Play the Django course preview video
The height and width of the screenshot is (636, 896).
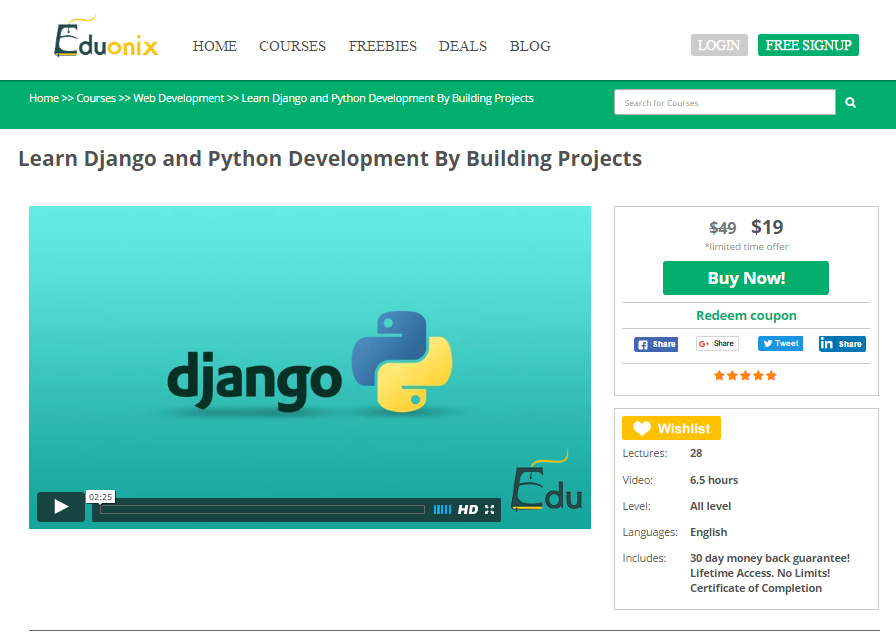pos(60,507)
